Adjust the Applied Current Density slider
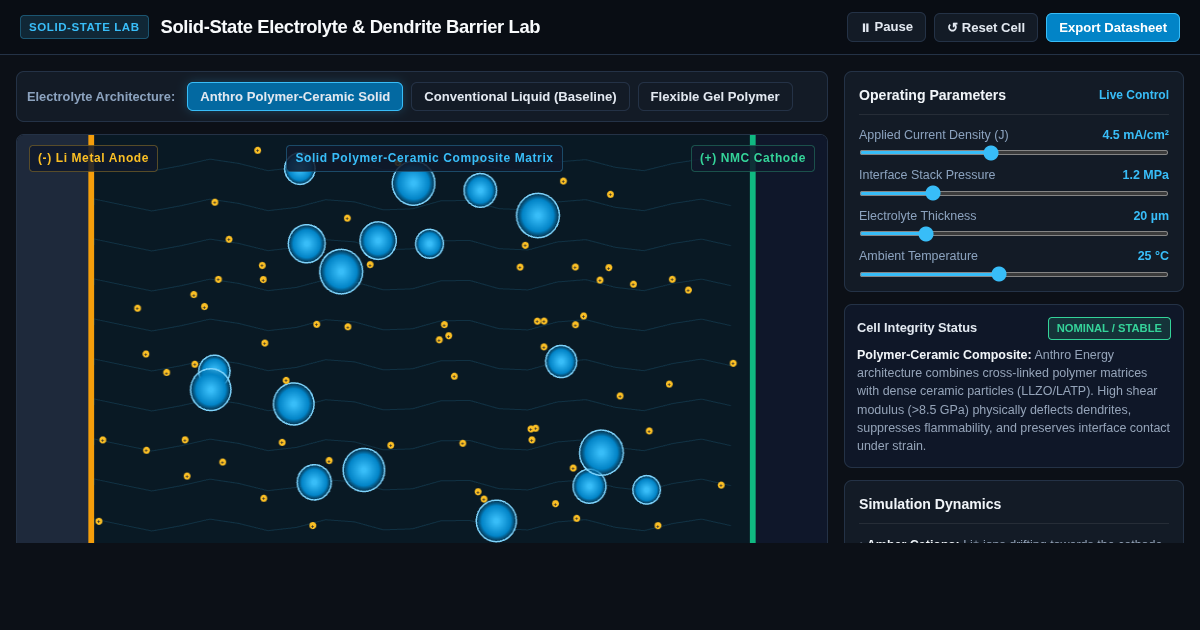 tap(1014, 153)
